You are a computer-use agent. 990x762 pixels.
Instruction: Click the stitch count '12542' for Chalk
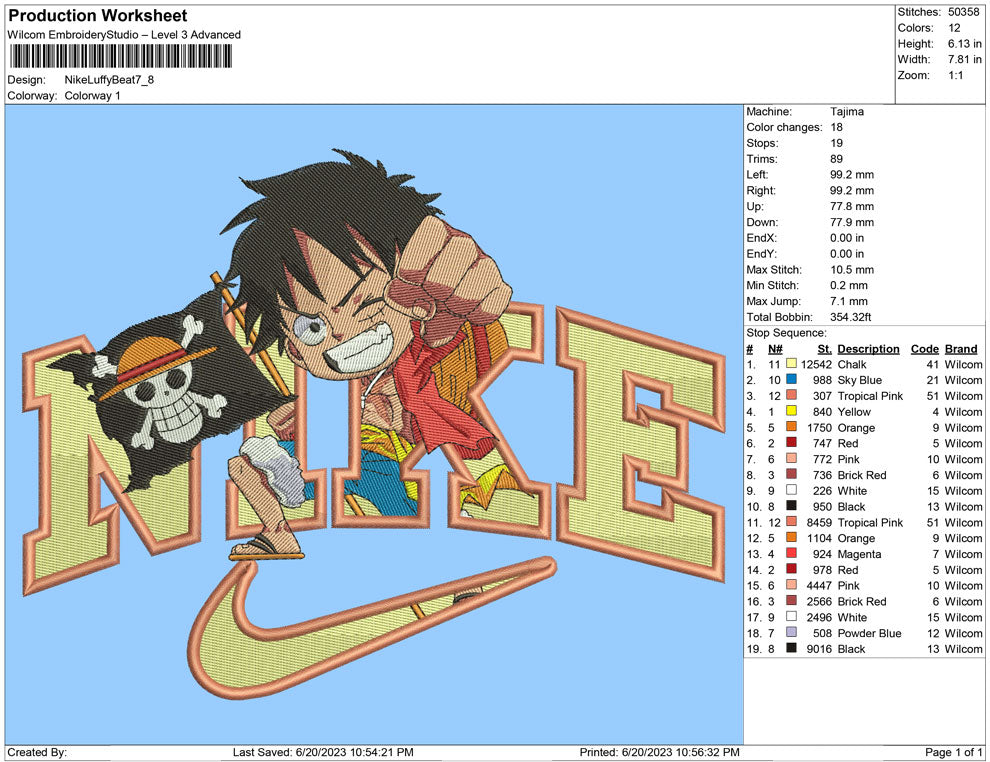[x=816, y=364]
